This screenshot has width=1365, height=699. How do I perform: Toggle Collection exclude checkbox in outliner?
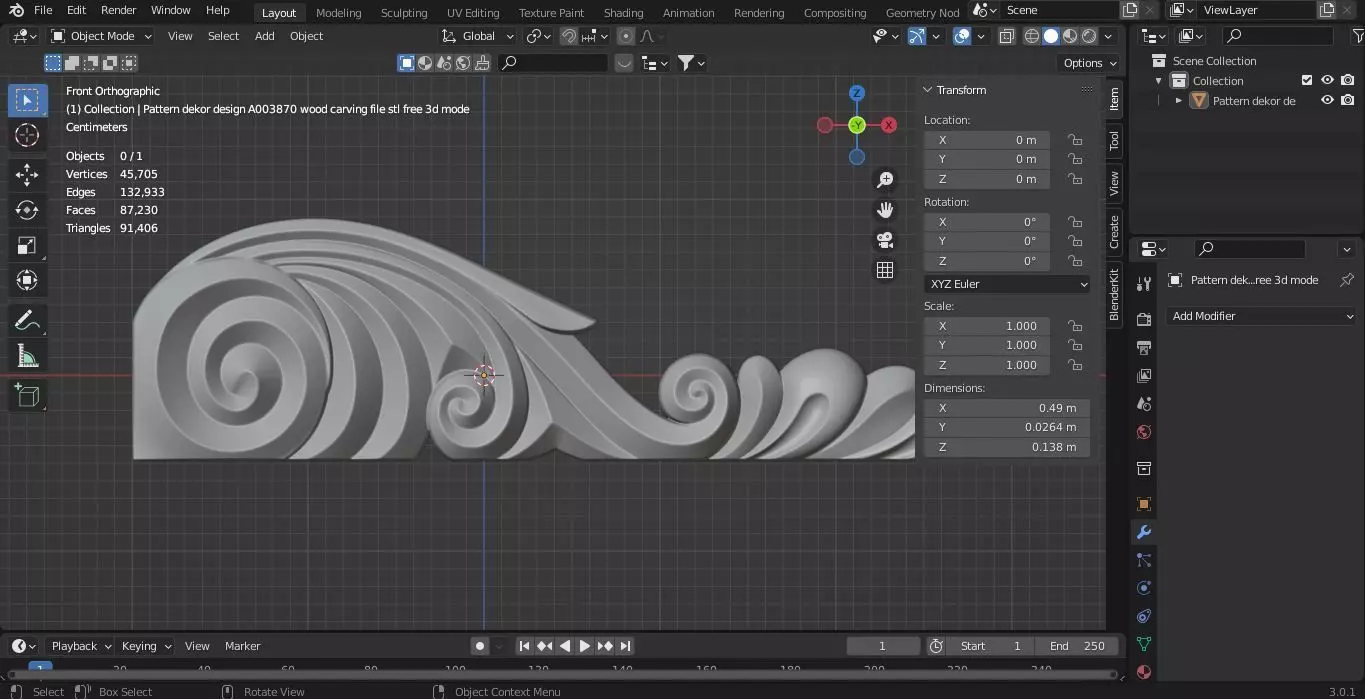pos(1307,81)
